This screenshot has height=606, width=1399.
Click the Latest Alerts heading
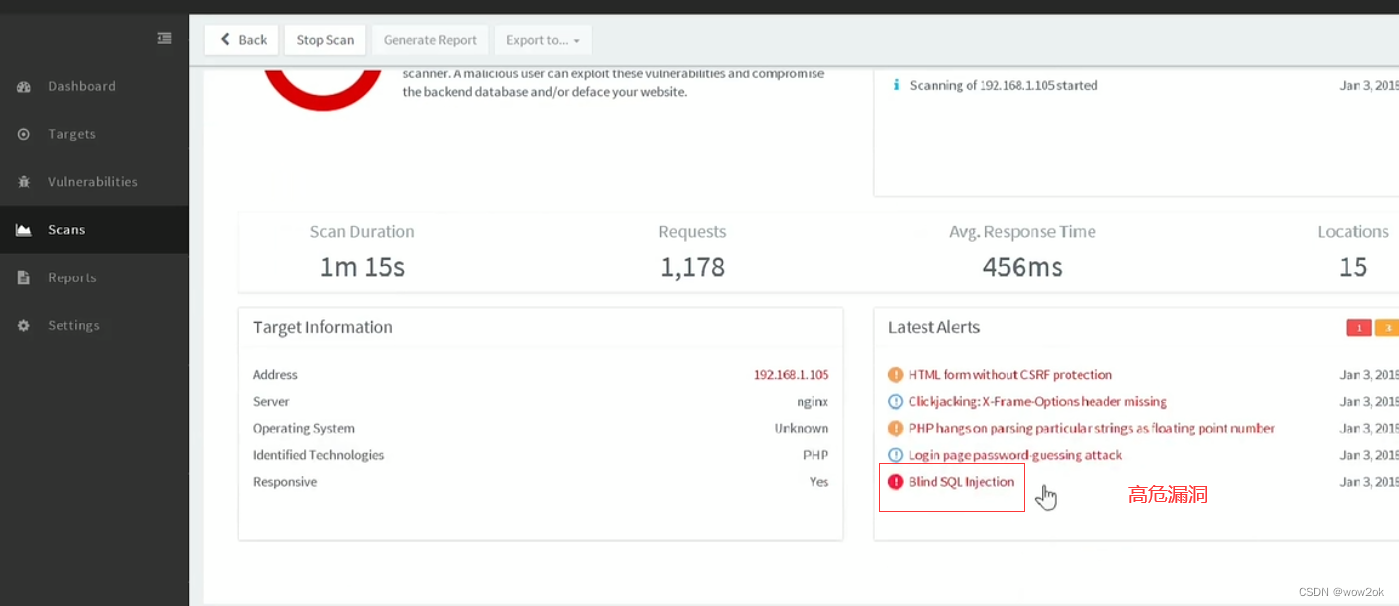coord(934,327)
